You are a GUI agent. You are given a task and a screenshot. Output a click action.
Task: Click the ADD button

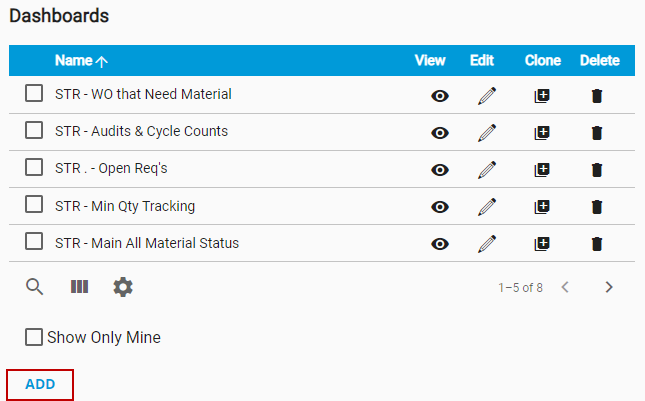pos(40,384)
